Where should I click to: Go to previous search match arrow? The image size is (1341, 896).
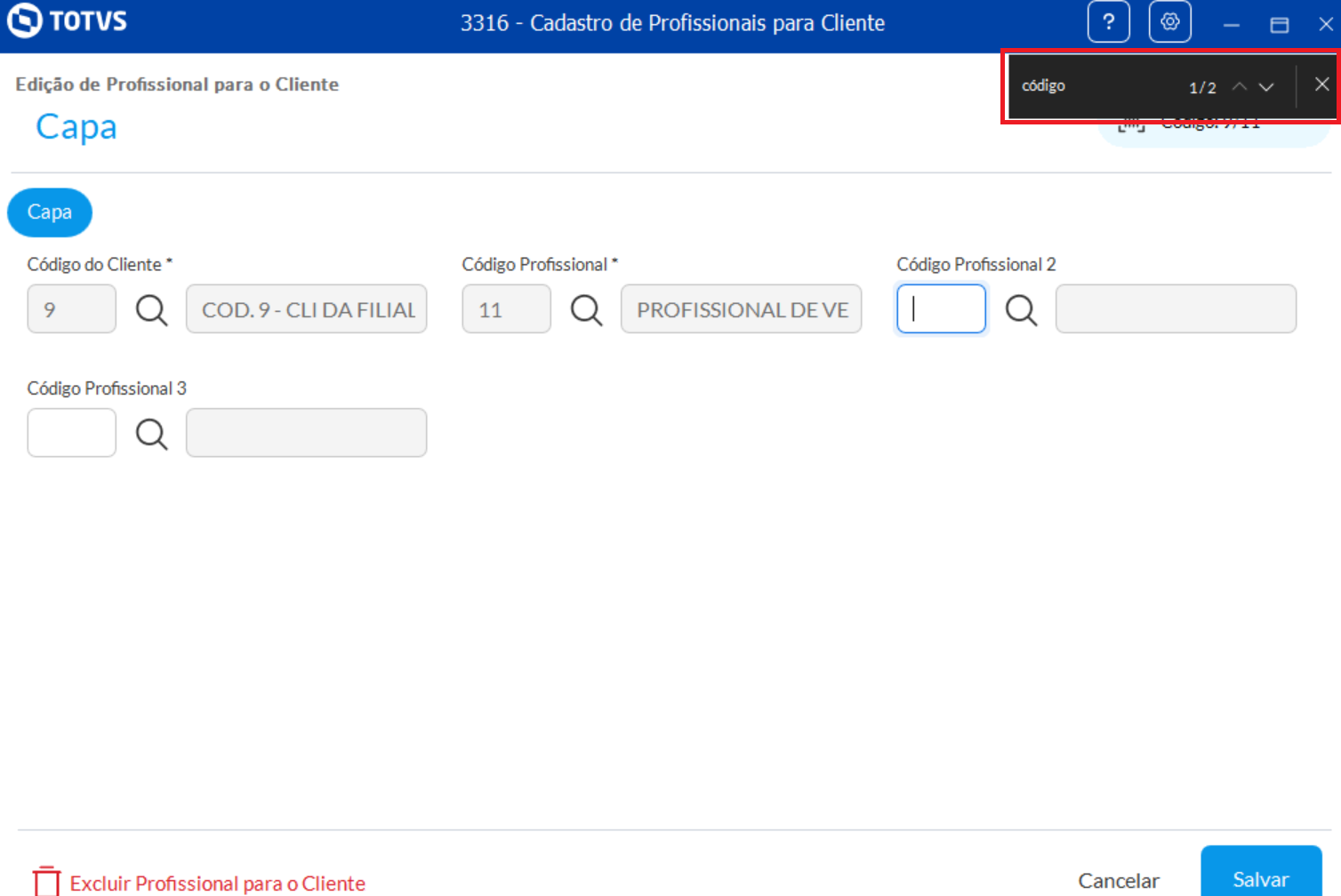(1240, 86)
